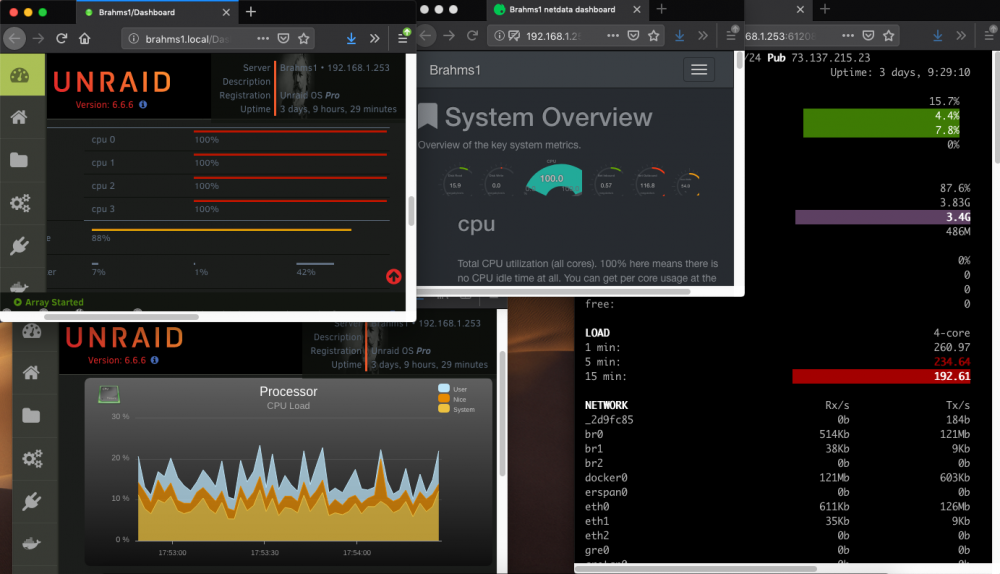1000x574 pixels.
Task: Click version info icon in lower Unraid window
Action: (x=154, y=360)
